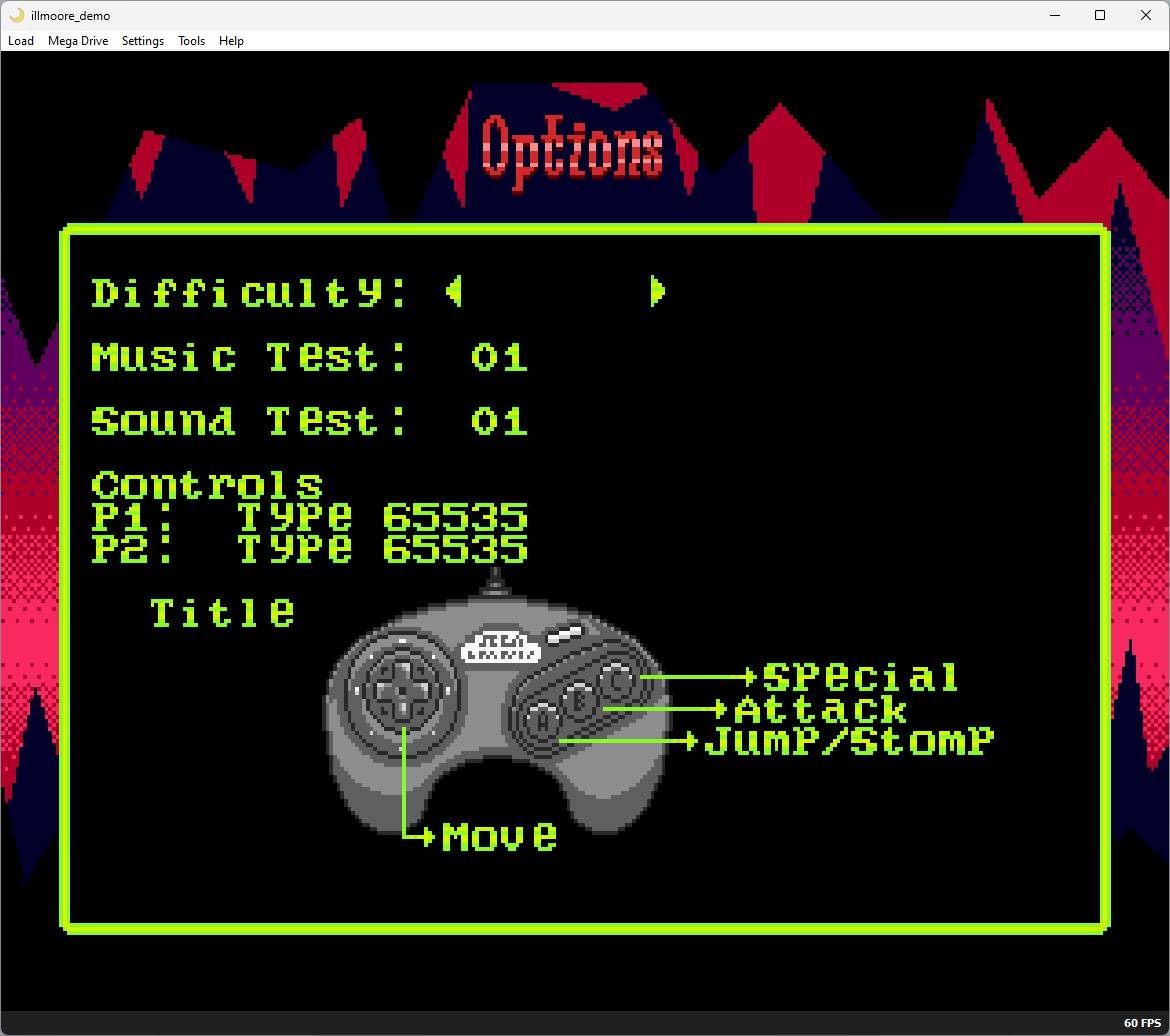Screen dimensions: 1170x1036
Task: Open the Settings menu
Action: coord(142,41)
